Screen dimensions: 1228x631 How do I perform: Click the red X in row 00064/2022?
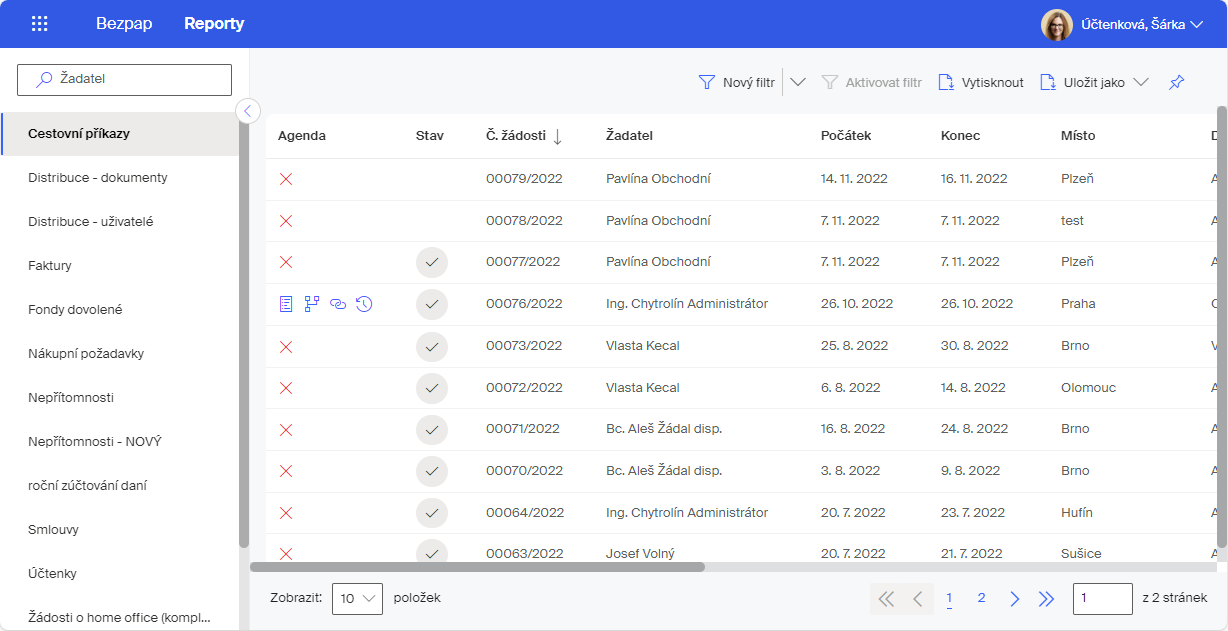coord(286,513)
